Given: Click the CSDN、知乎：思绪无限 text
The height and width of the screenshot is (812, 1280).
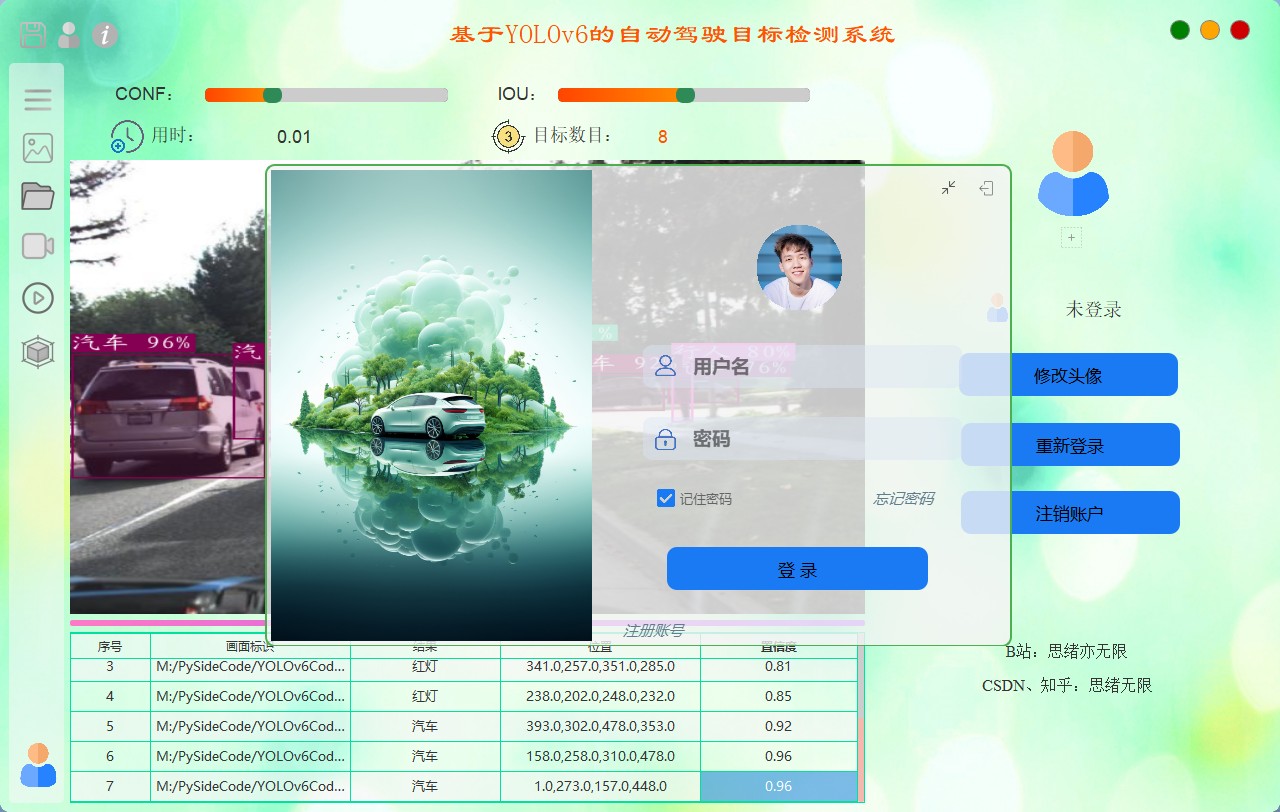Looking at the screenshot, I should coord(1067,685).
